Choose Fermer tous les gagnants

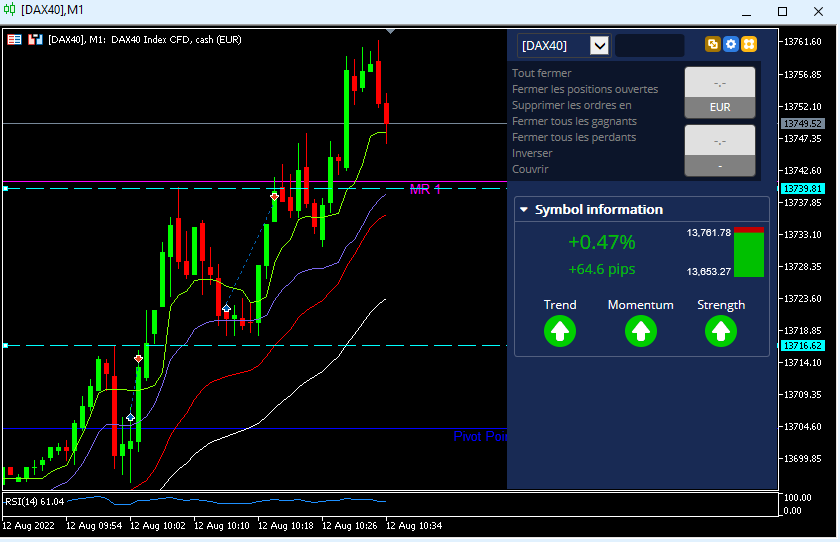coord(574,121)
